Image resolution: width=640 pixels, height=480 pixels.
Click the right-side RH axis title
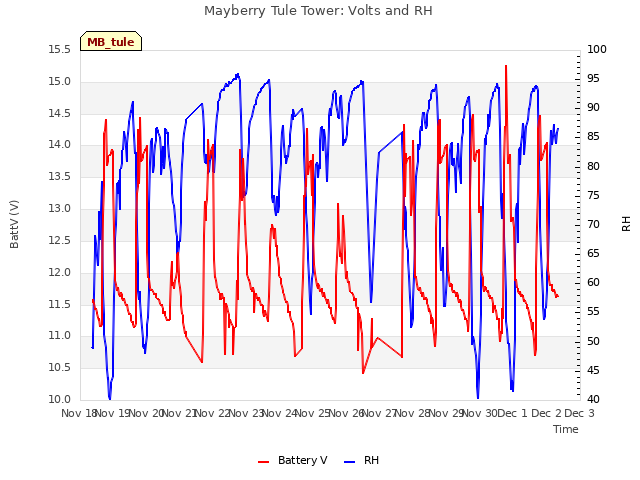626,224
